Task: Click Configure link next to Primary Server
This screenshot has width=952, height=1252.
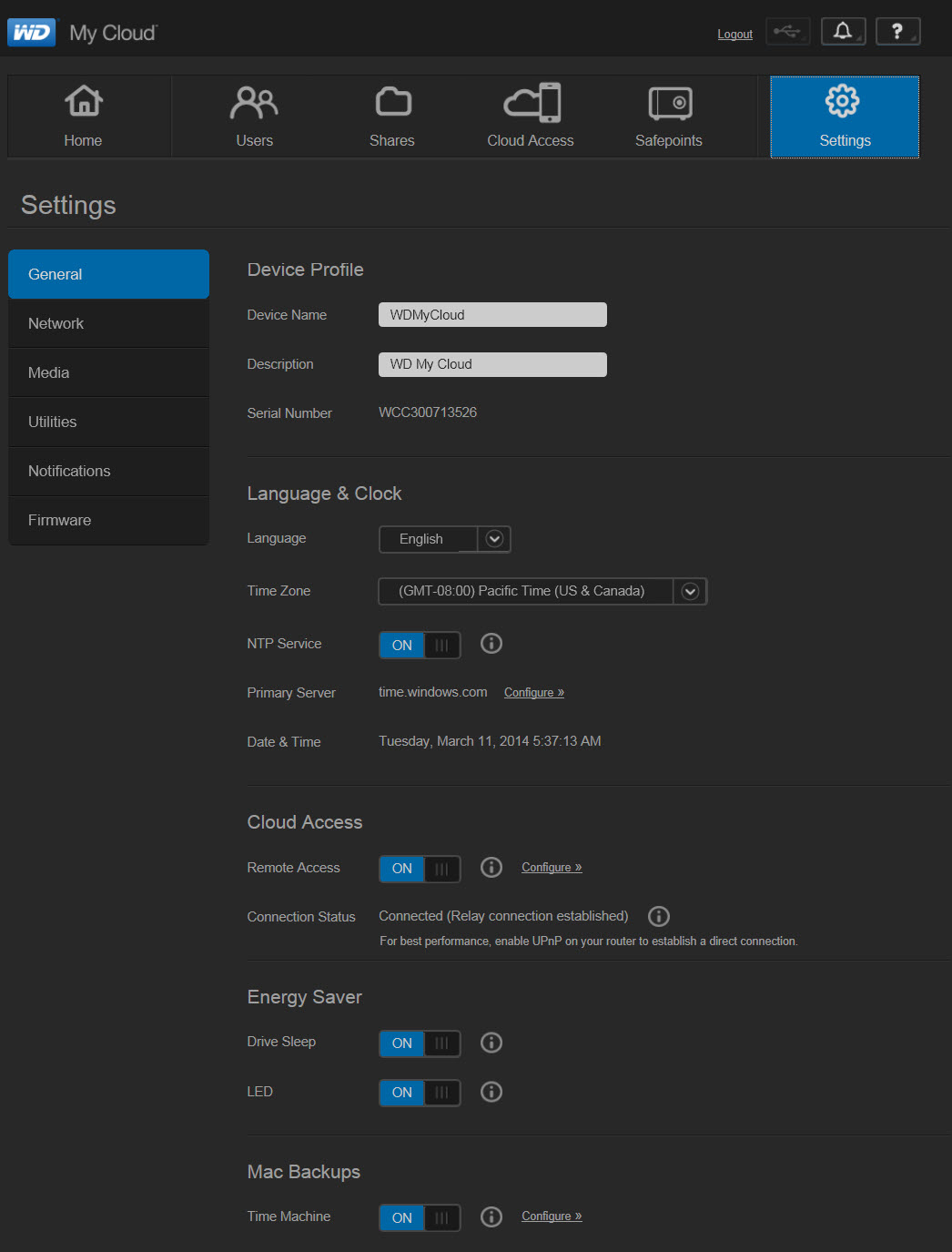Action: coord(534,693)
